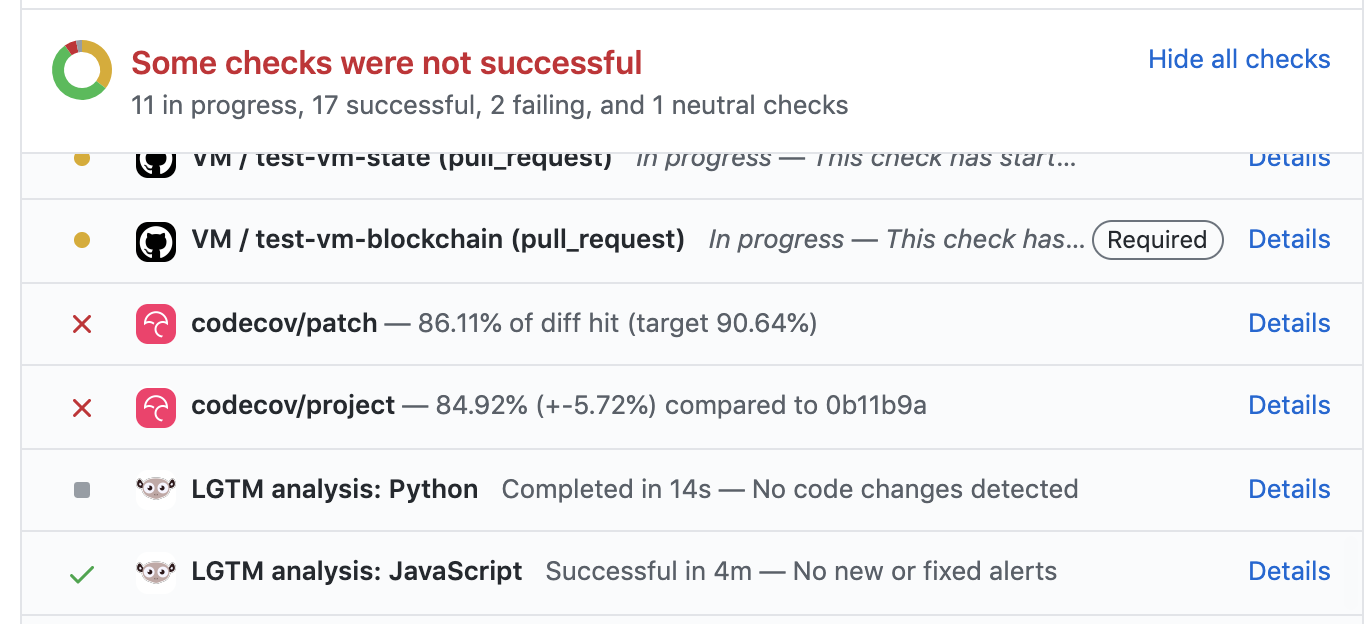The width and height of the screenshot is (1368, 624).
Task: Click the red X icon beside codecov/project
Action: pos(83,406)
